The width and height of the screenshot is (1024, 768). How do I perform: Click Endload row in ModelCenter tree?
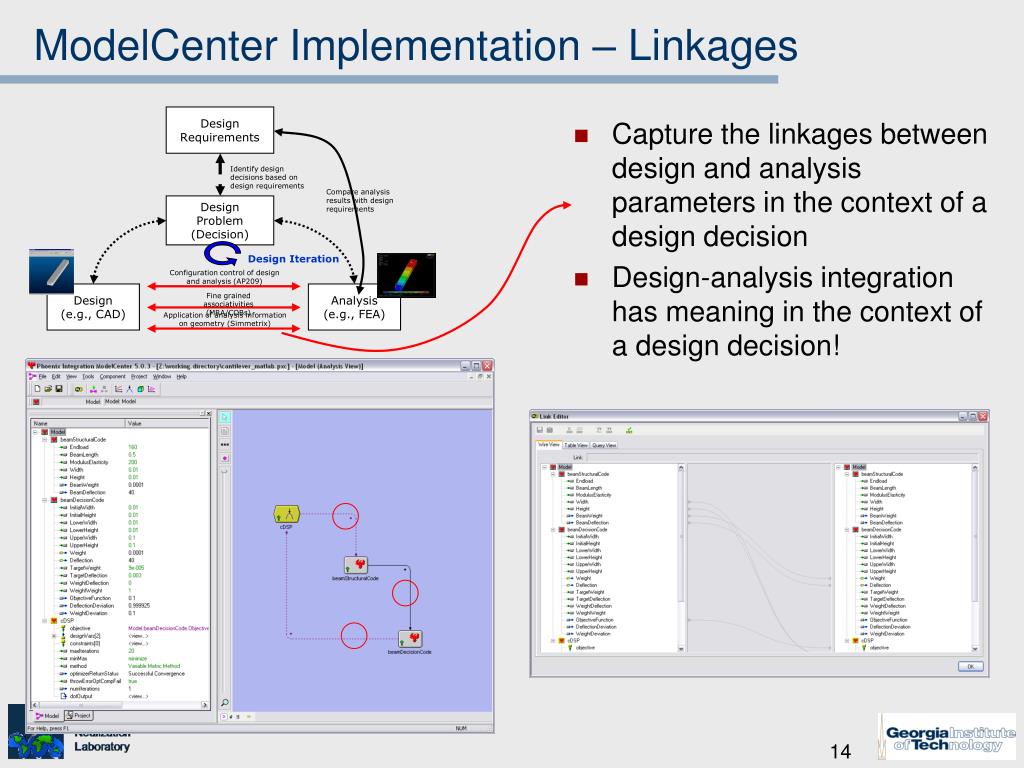(x=118, y=447)
